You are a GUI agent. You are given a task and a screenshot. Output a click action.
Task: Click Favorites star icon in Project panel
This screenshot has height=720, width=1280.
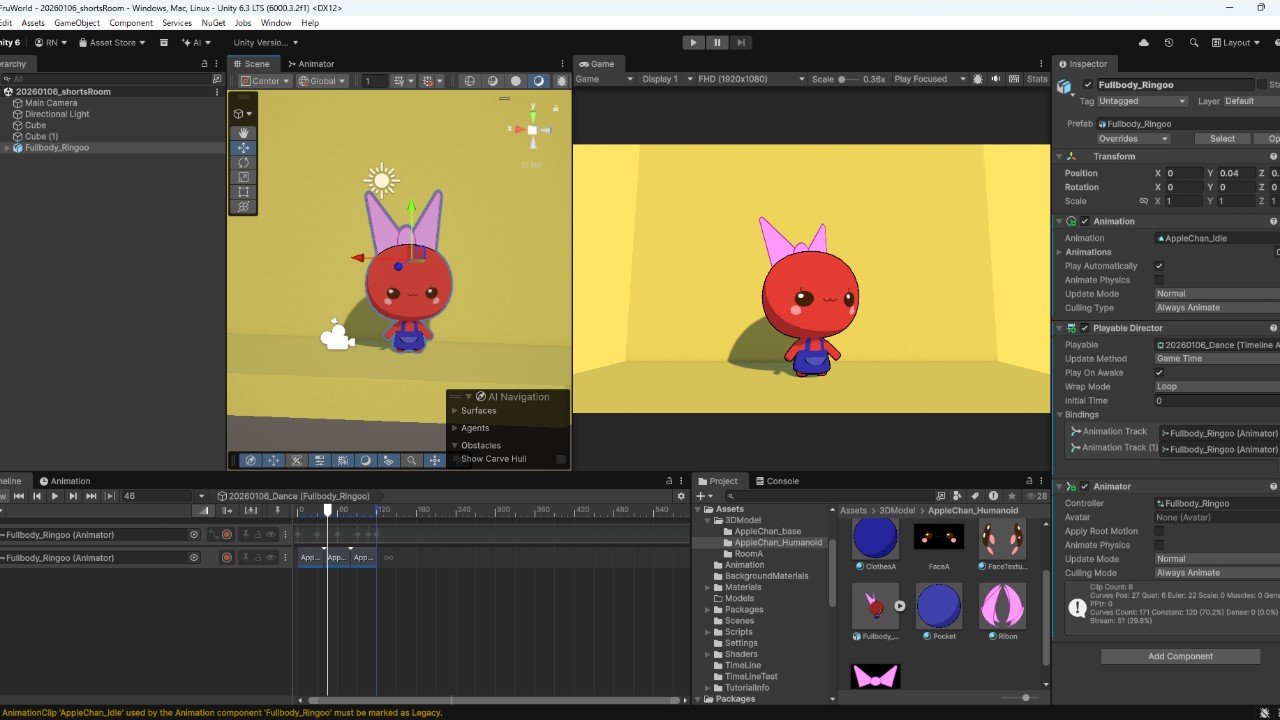coord(1011,496)
